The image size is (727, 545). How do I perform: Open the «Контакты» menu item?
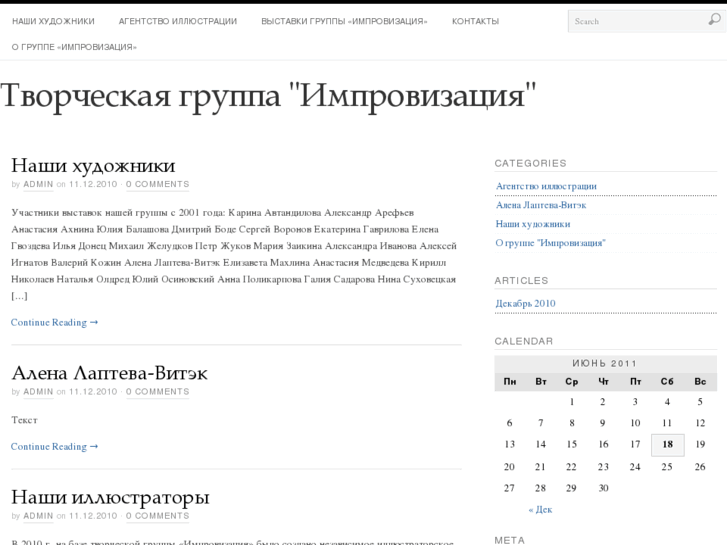pos(475,21)
